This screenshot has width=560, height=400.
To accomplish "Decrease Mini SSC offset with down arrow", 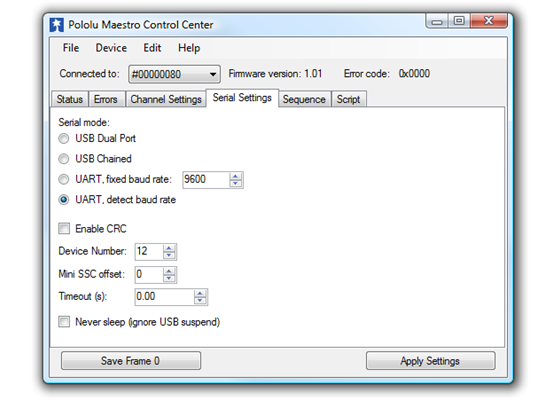I will 169,279.
